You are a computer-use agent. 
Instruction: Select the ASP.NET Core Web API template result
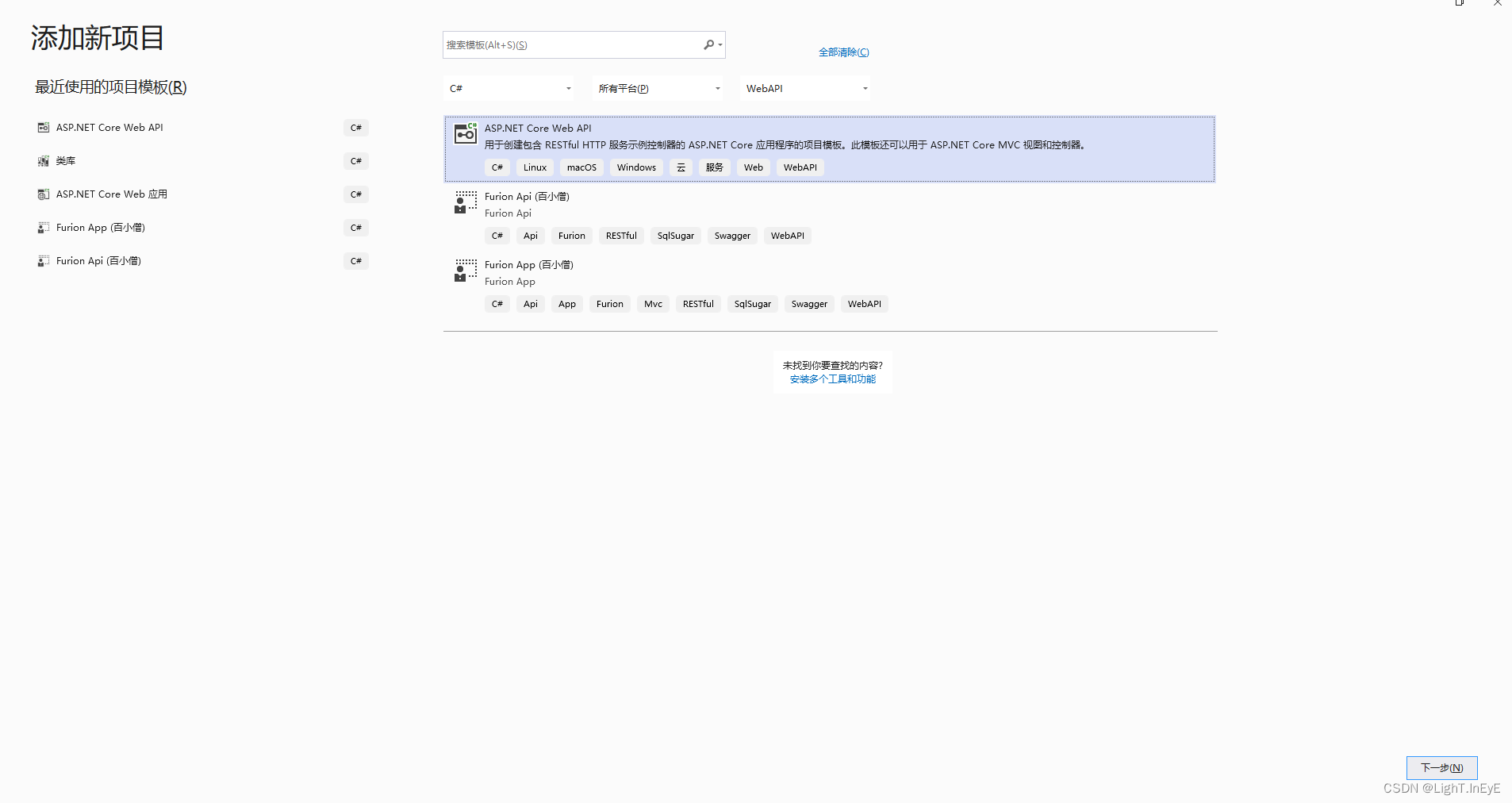point(830,149)
